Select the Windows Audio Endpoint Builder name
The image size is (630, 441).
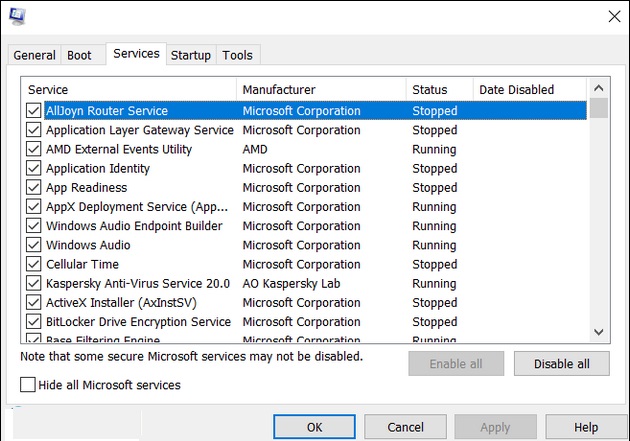click(134, 226)
